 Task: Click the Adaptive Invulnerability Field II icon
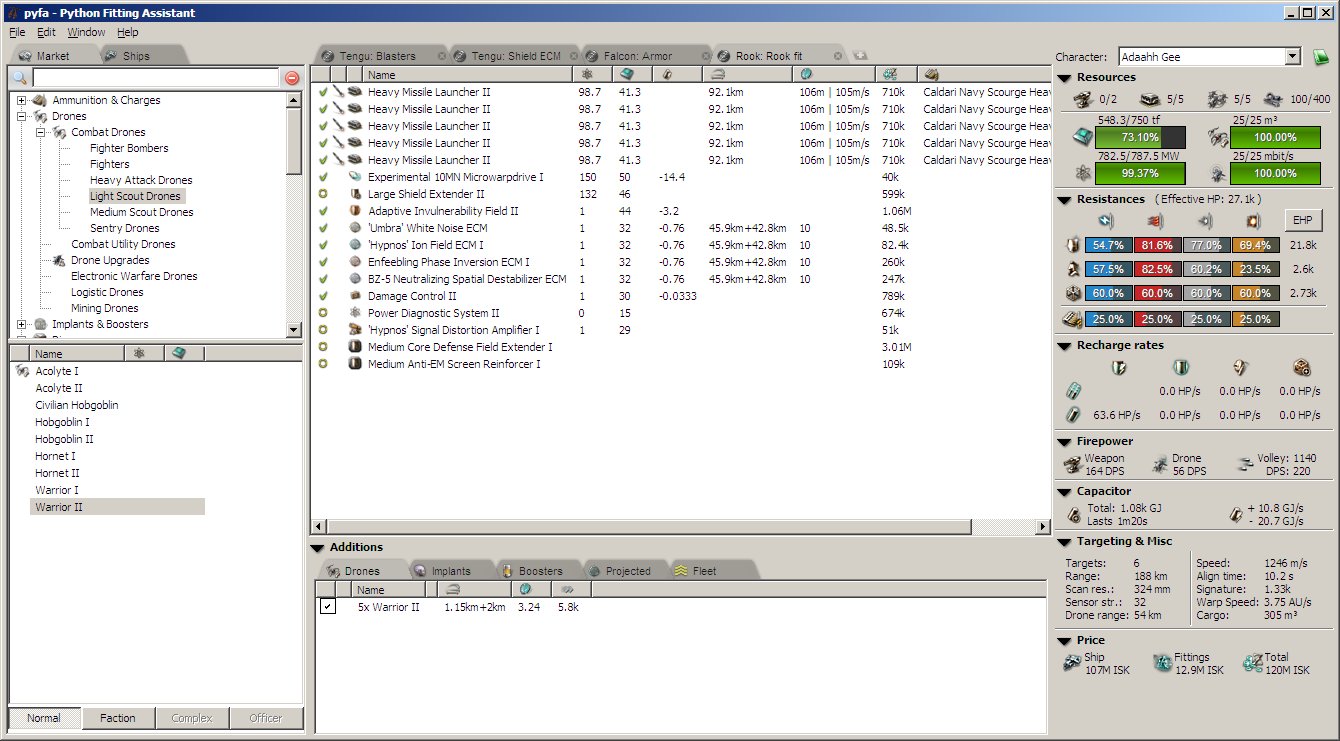click(355, 211)
